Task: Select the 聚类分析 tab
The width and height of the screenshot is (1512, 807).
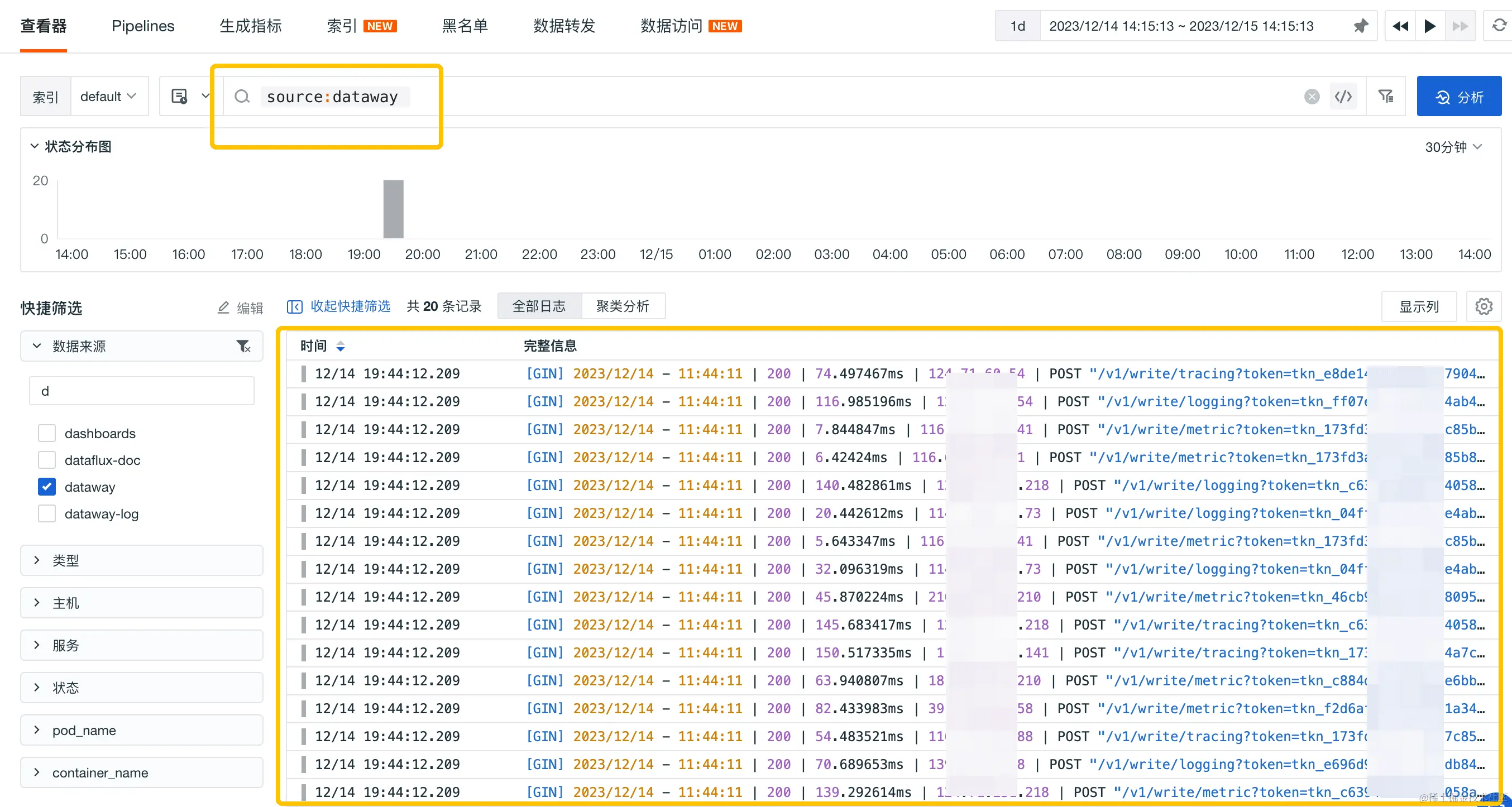Action: point(622,306)
